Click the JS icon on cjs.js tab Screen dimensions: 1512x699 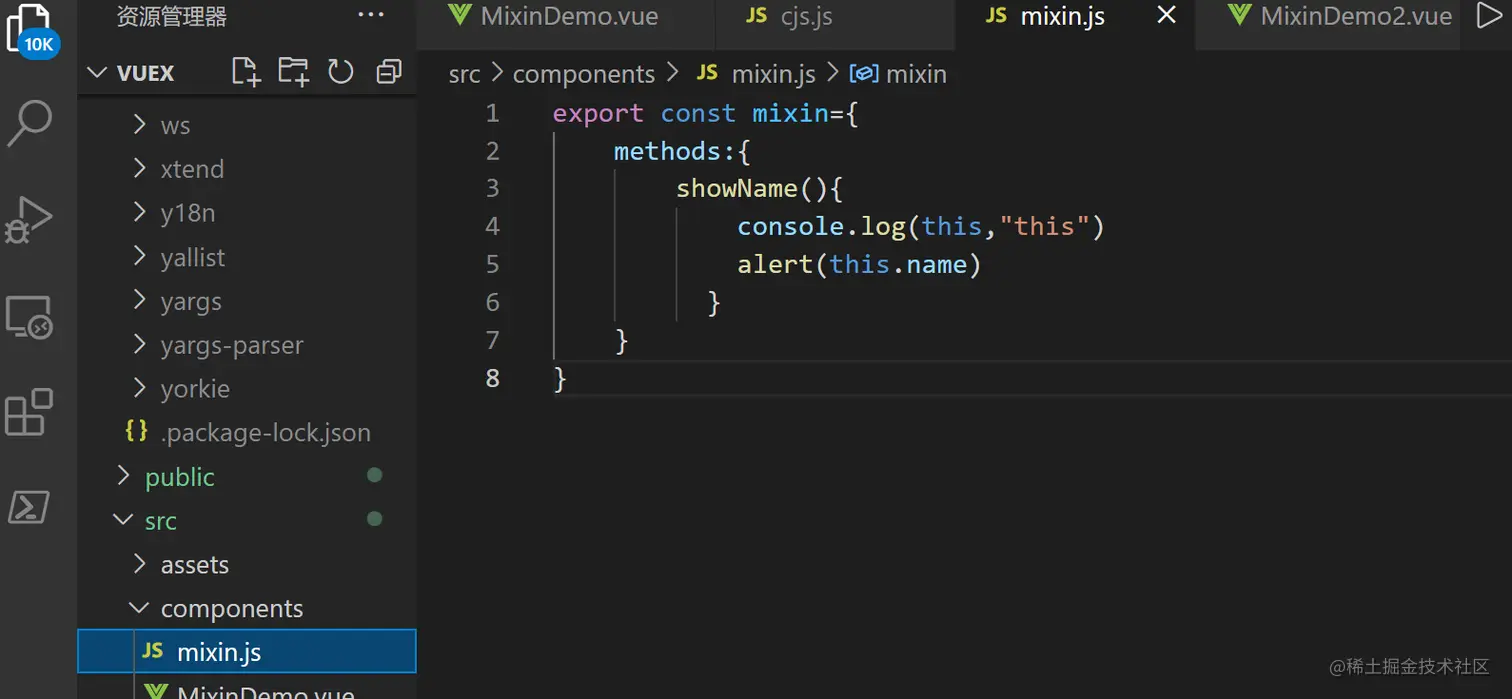pyautogui.click(x=757, y=15)
